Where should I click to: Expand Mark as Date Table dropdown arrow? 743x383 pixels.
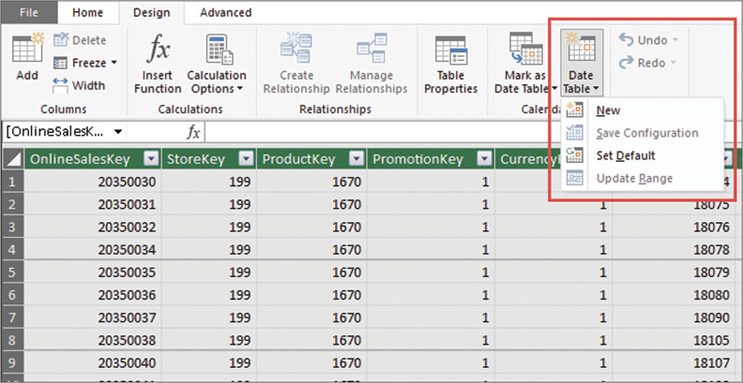coord(554,89)
